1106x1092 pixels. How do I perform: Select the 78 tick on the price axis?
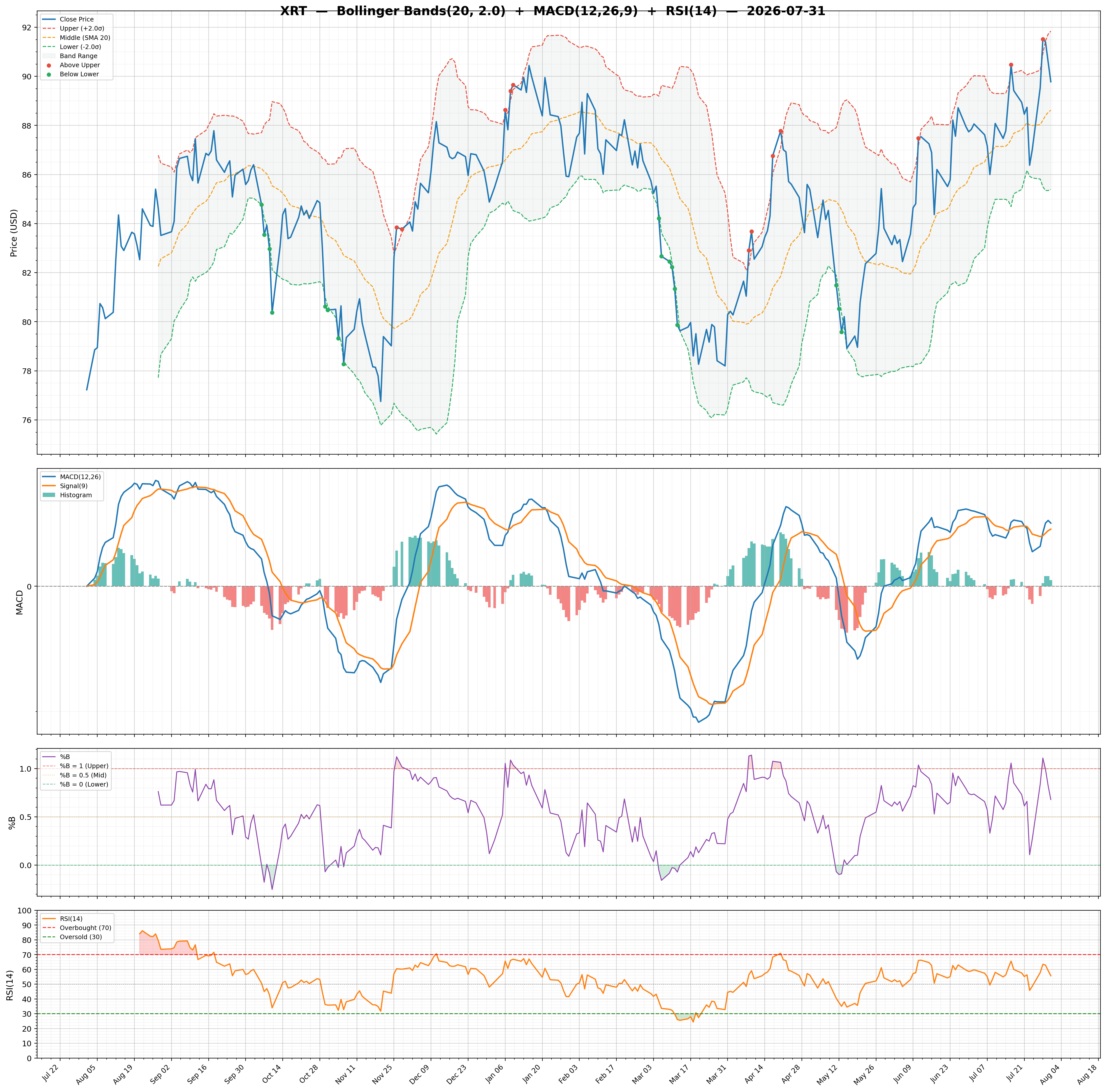(x=28, y=371)
